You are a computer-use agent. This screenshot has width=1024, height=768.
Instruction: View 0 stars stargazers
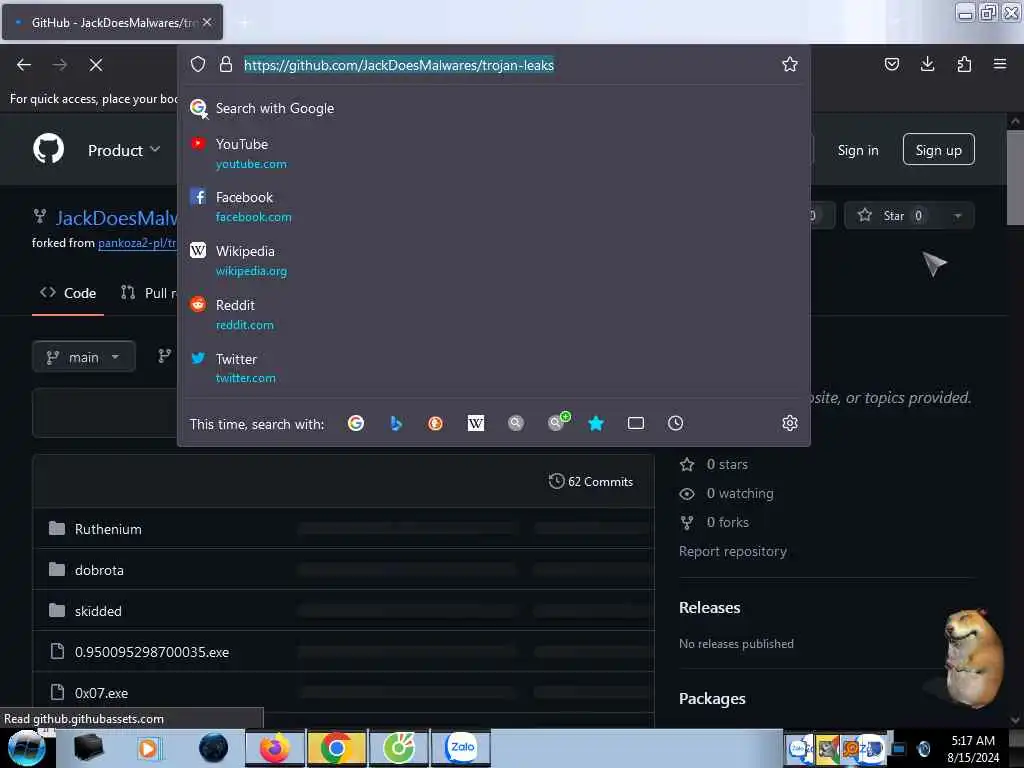[714, 464]
